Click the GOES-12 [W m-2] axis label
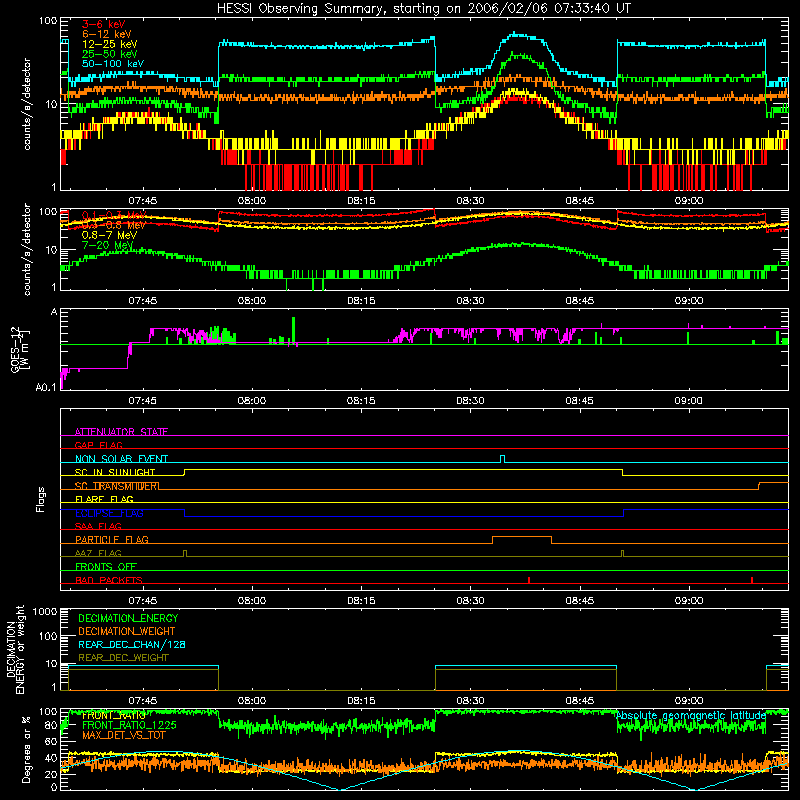The height and width of the screenshot is (800, 800). (20, 349)
